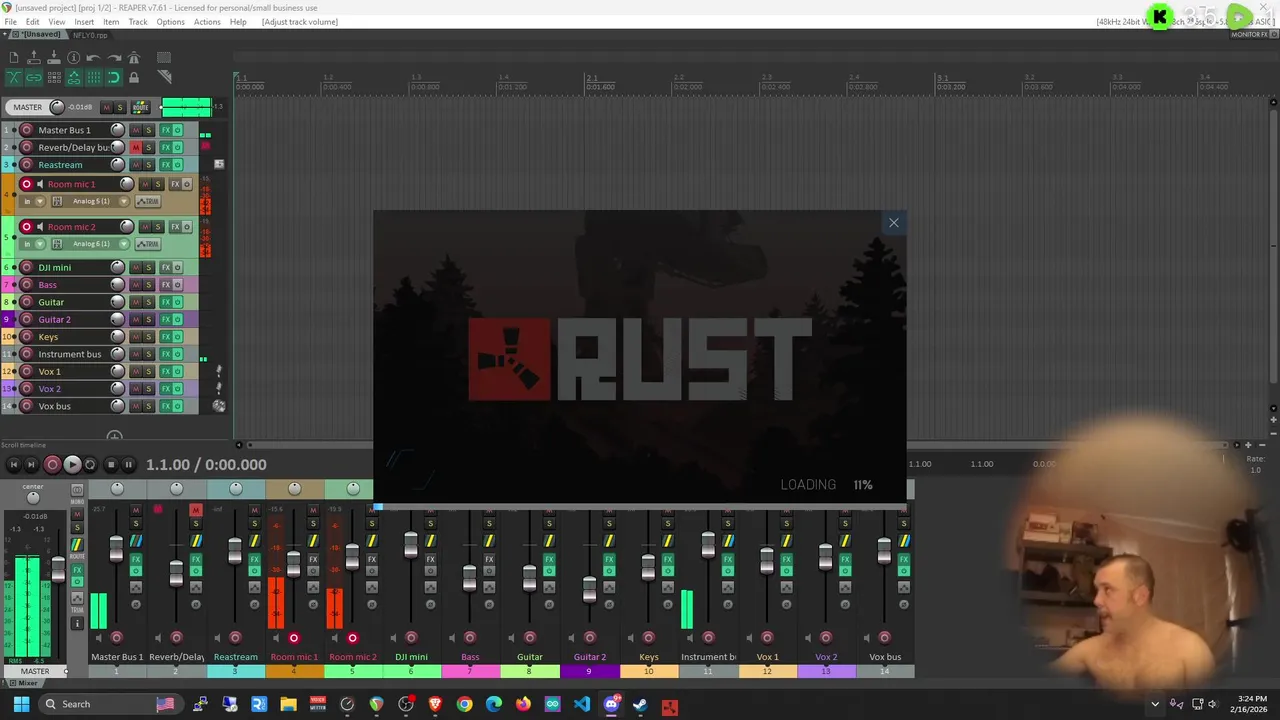The width and height of the screenshot is (1280, 720).
Task: Open File Explorer from the taskbar
Action: tap(288, 704)
